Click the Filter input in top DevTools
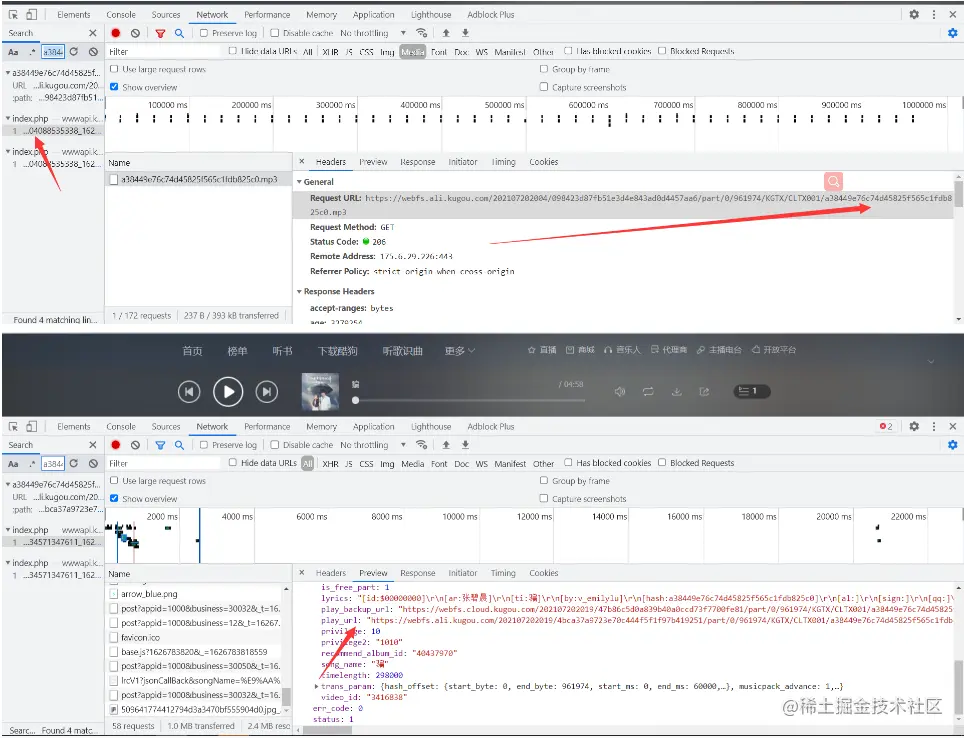 pyautogui.click(x=165, y=52)
